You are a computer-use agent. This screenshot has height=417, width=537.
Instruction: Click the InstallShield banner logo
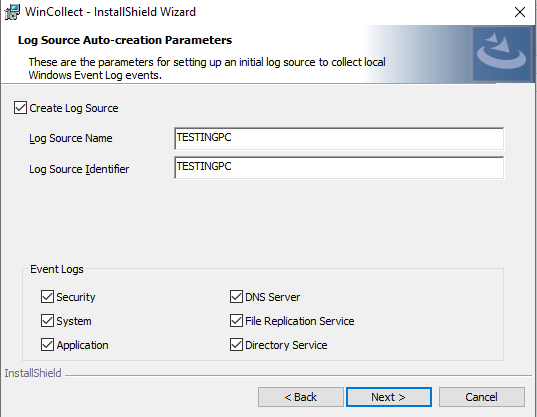click(x=502, y=54)
